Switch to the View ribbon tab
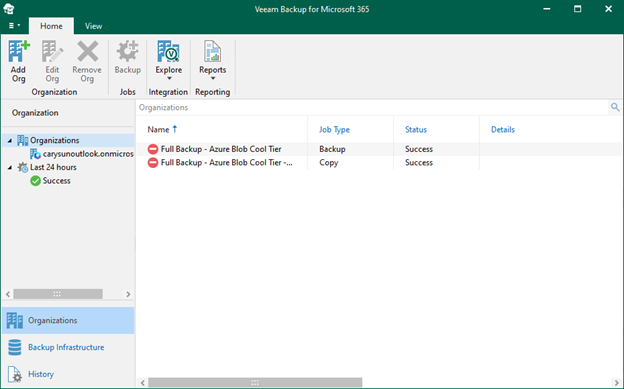This screenshot has height=389, width=624. 94,26
